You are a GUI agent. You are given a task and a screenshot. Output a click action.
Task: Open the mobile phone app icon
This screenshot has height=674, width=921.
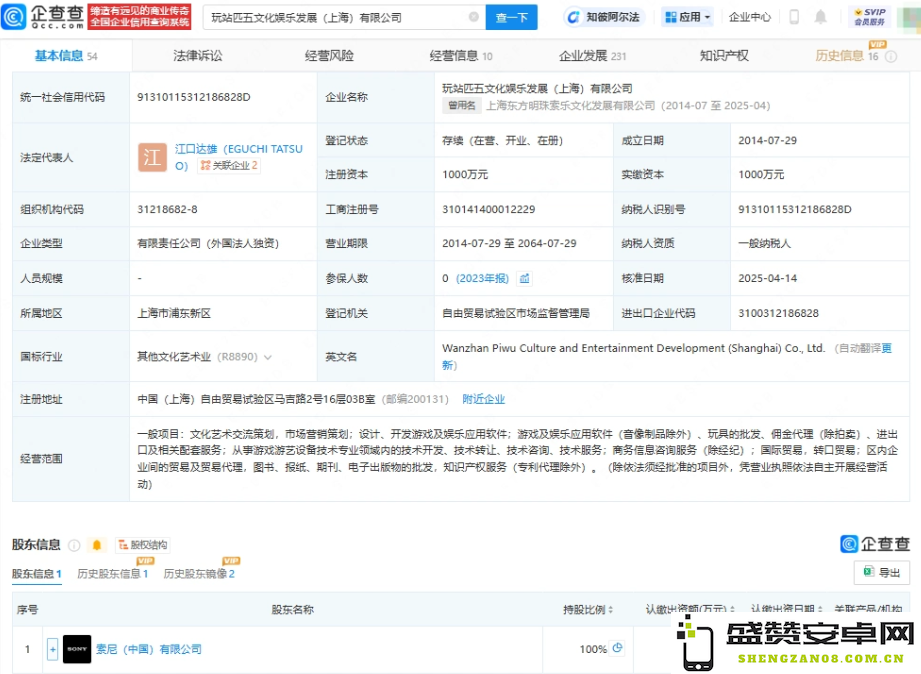pos(794,17)
